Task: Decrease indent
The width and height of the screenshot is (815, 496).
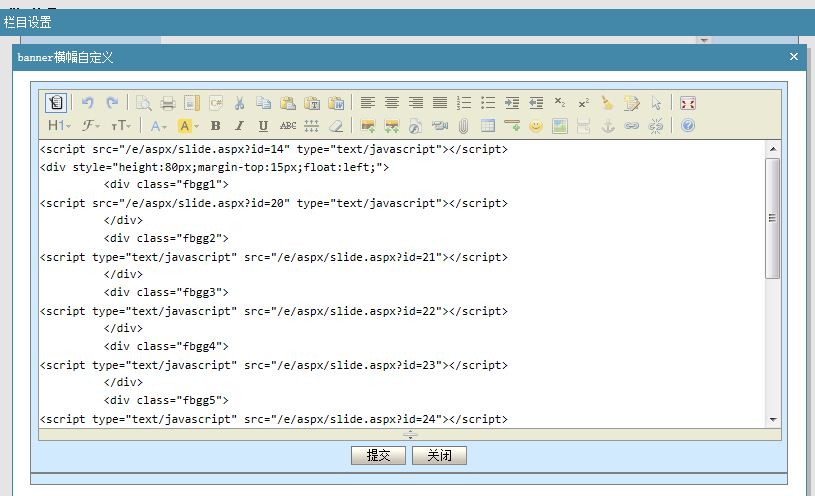Action: (536, 103)
